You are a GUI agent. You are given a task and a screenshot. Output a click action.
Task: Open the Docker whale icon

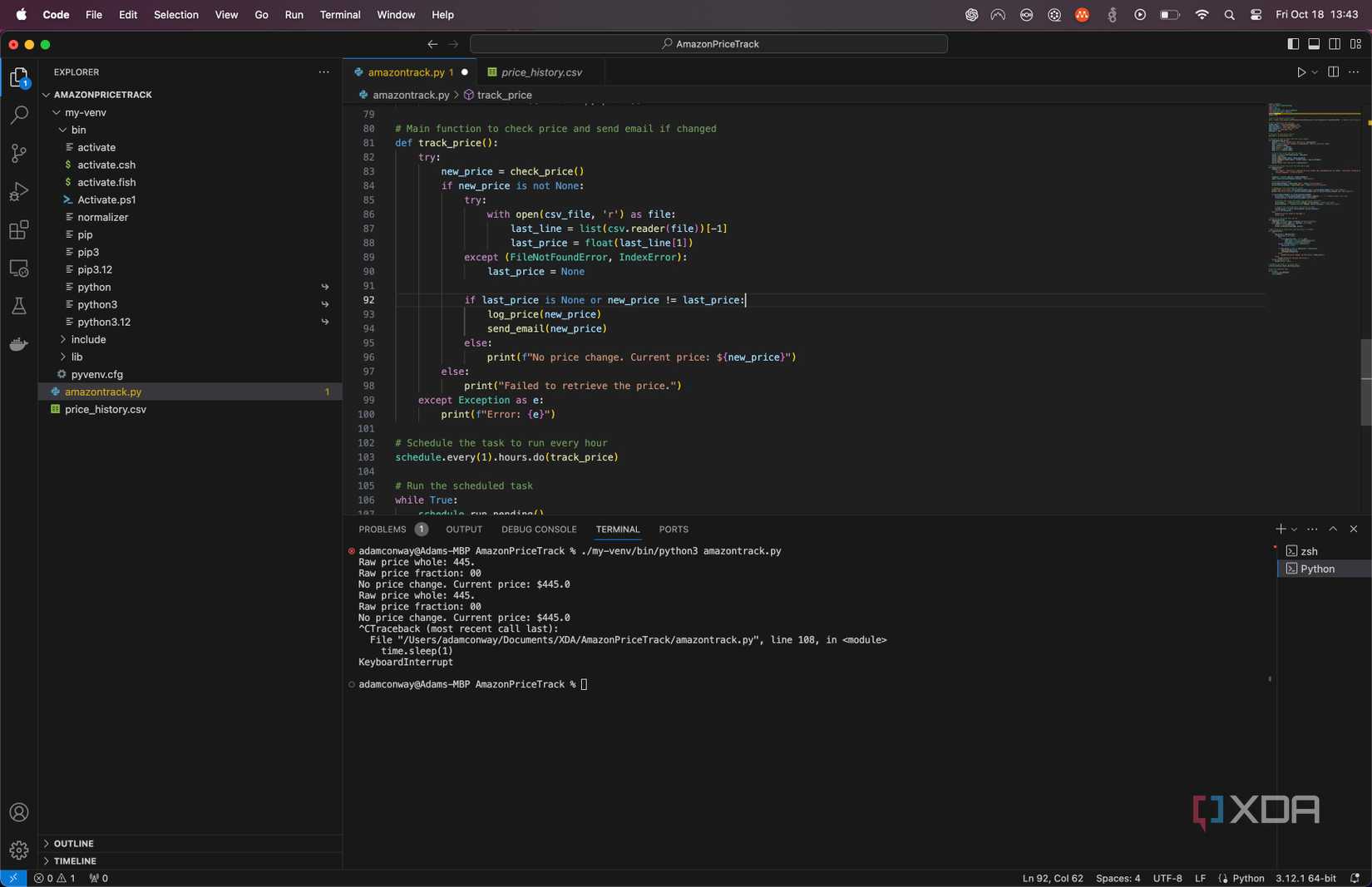click(x=19, y=344)
